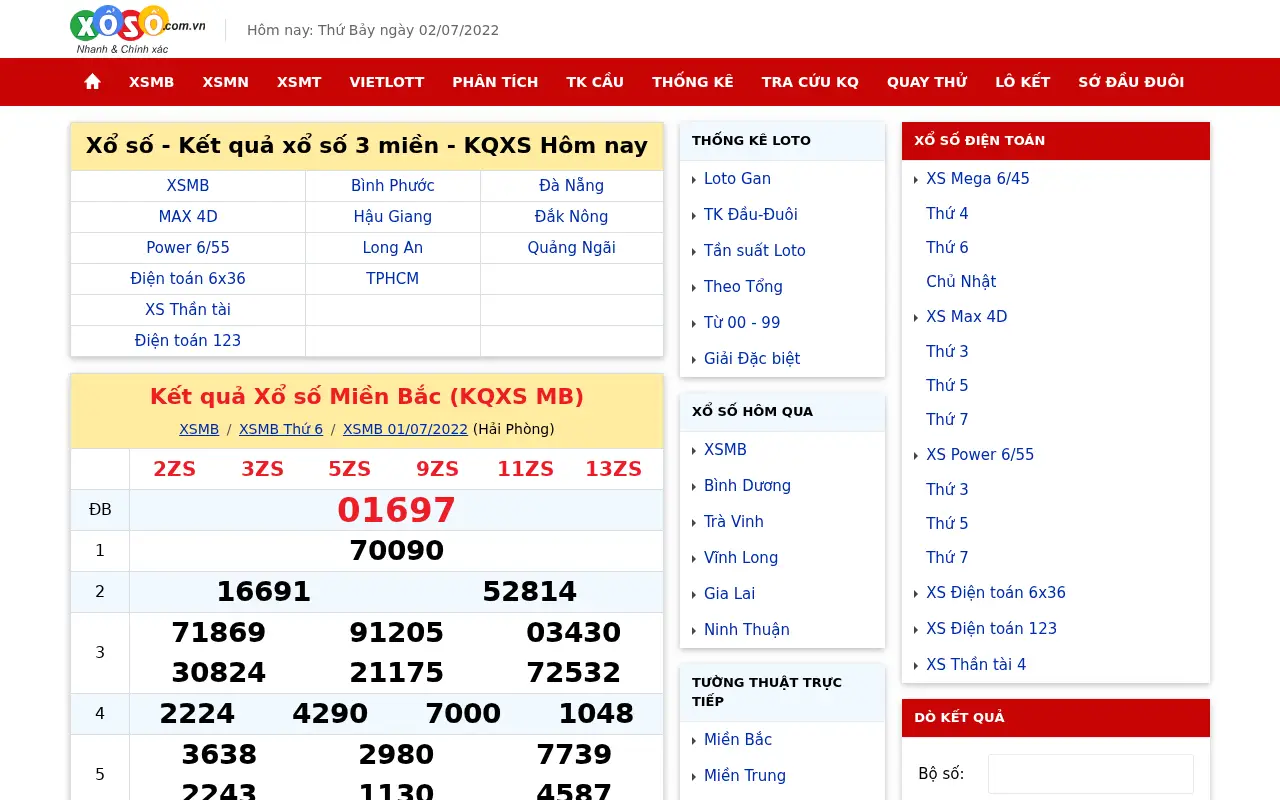The width and height of the screenshot is (1280, 800).
Task: Open the TK CẦU menu
Action: (x=595, y=82)
